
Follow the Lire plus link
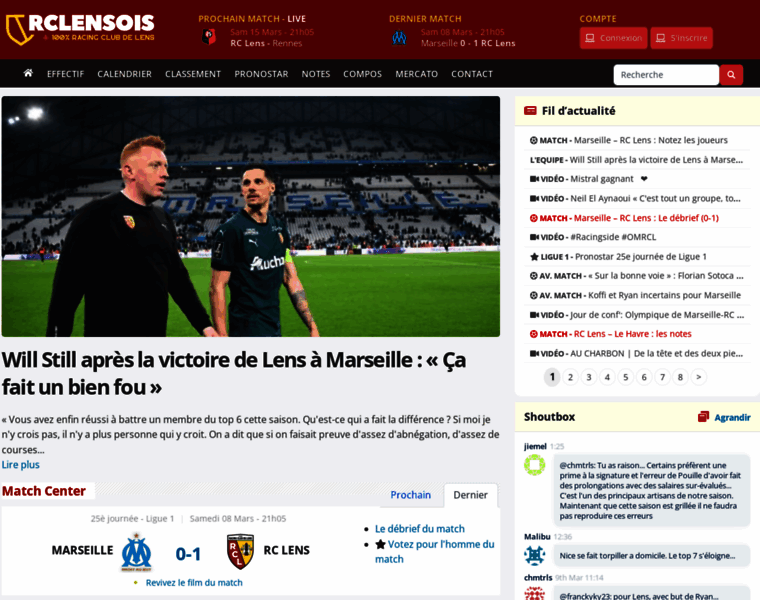pyautogui.click(x=20, y=465)
